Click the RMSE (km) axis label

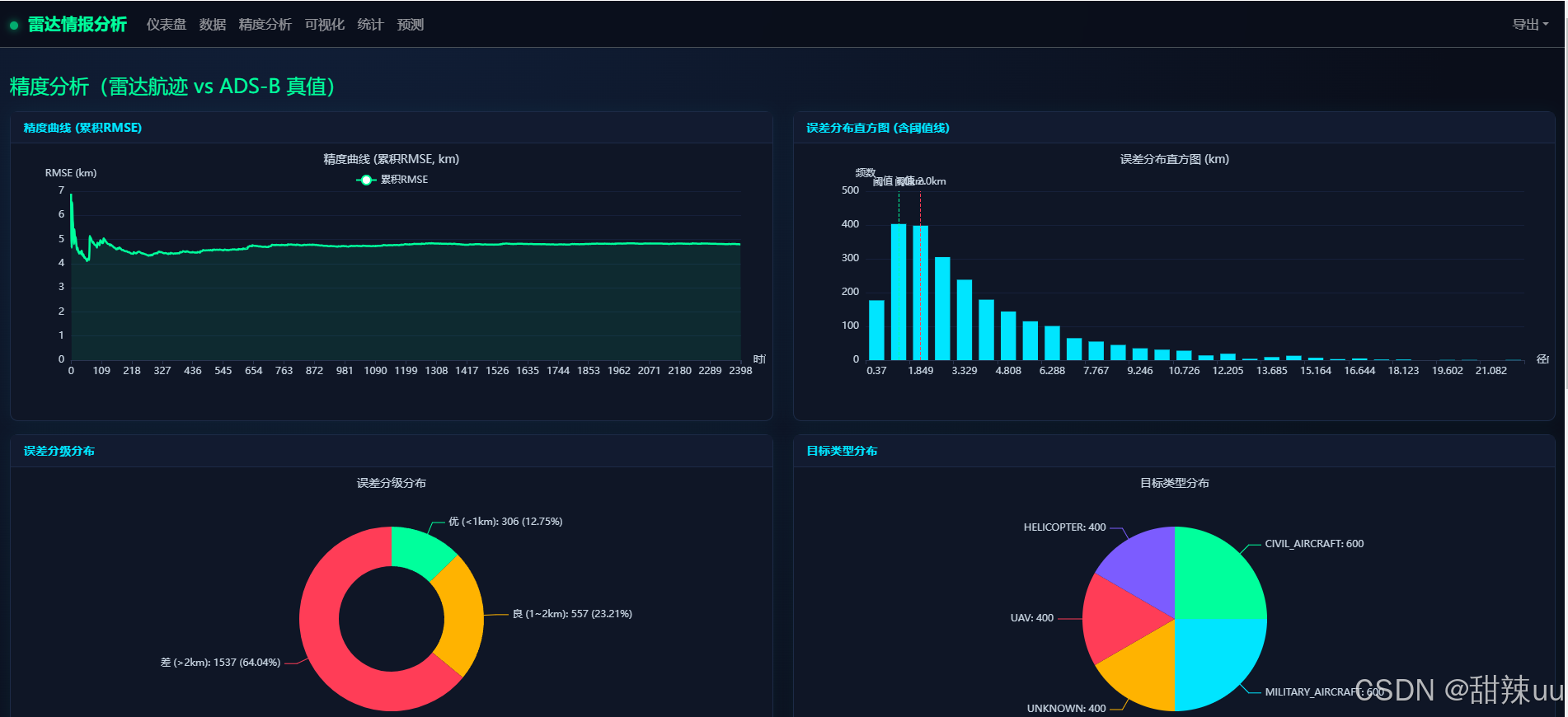pos(71,173)
